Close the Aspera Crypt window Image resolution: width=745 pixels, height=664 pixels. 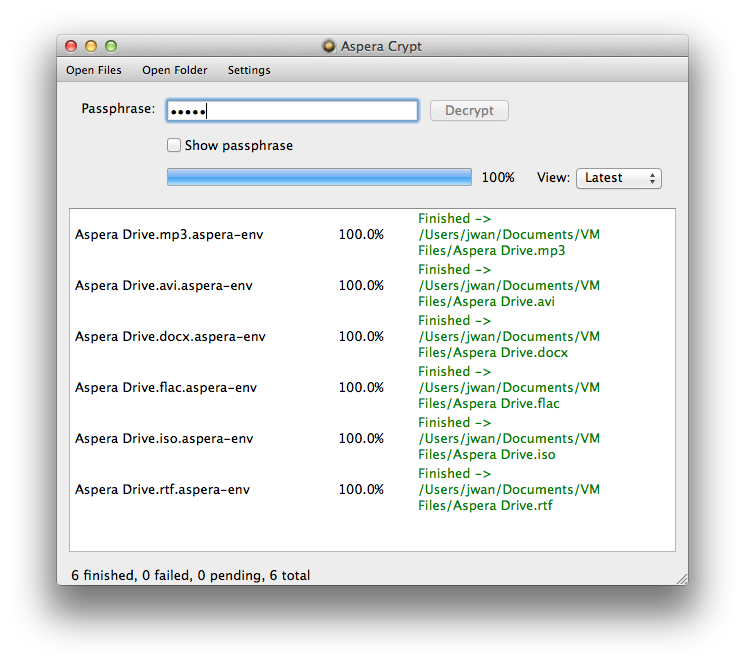point(71,46)
